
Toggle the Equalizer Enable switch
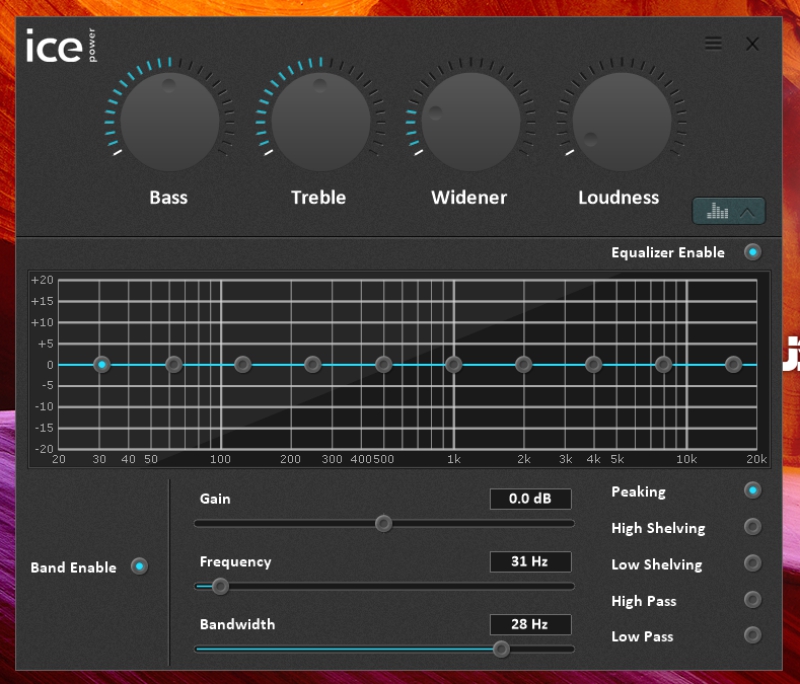[752, 252]
